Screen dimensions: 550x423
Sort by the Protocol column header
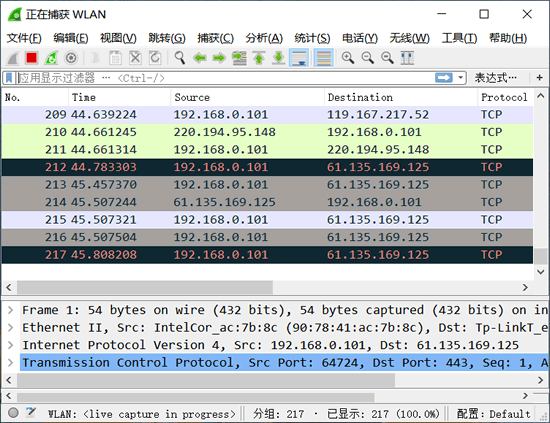pos(505,97)
